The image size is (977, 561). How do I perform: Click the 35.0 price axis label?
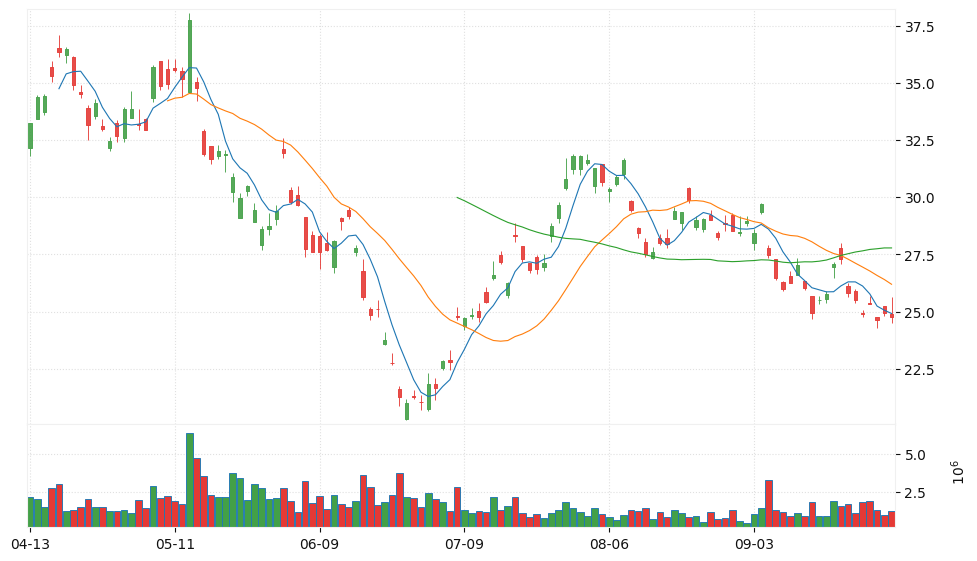(x=919, y=84)
